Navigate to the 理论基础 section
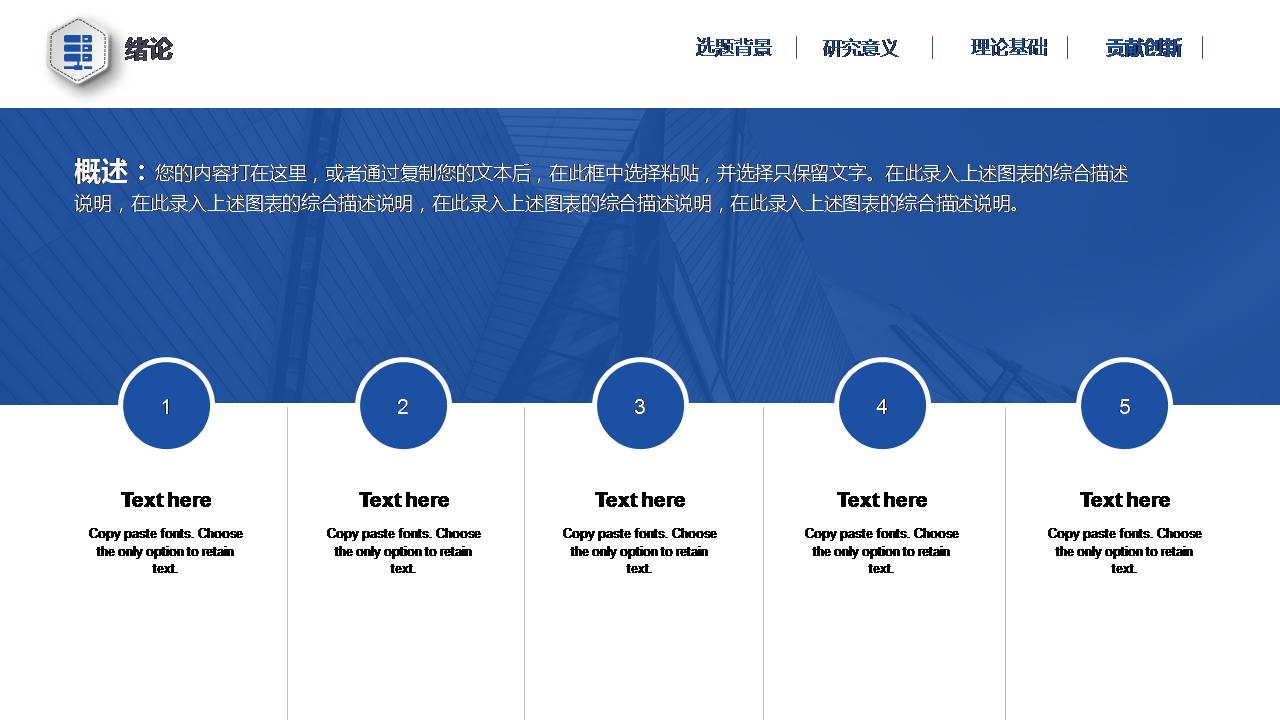Viewport: 1280px width, 720px height. 1007,46
